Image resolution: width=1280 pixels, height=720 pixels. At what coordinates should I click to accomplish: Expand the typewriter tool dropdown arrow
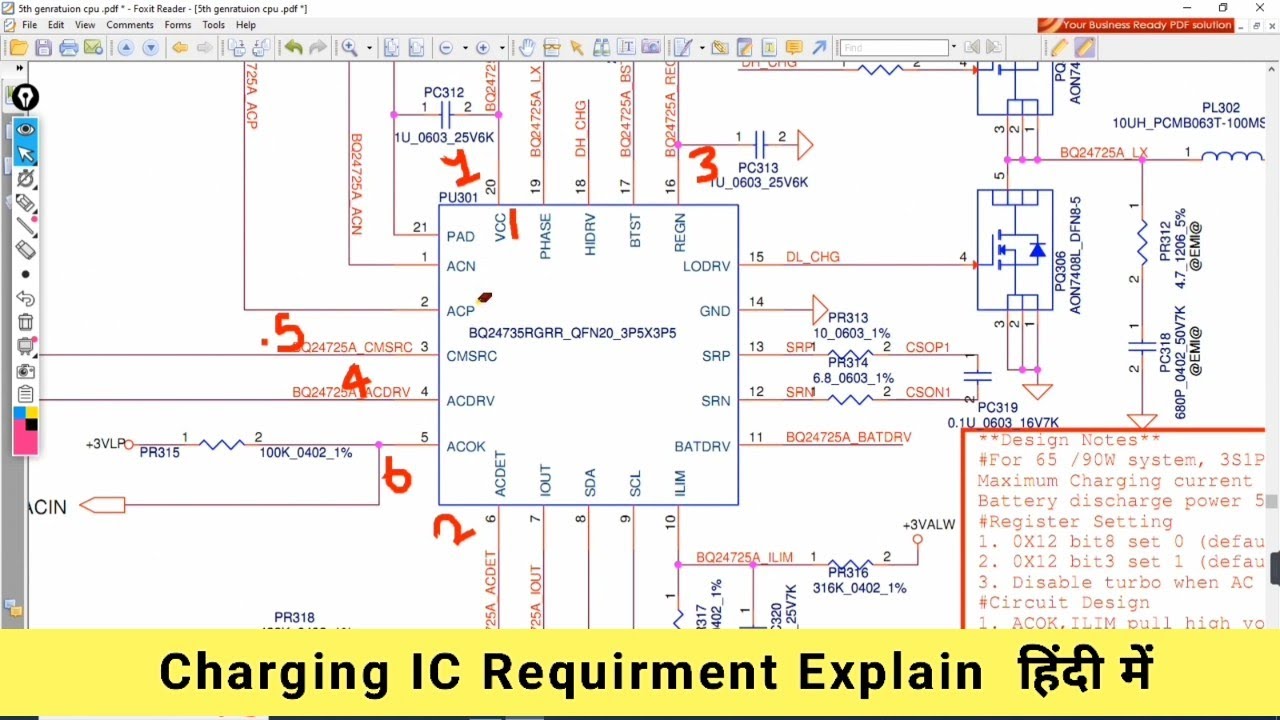(x=702, y=47)
